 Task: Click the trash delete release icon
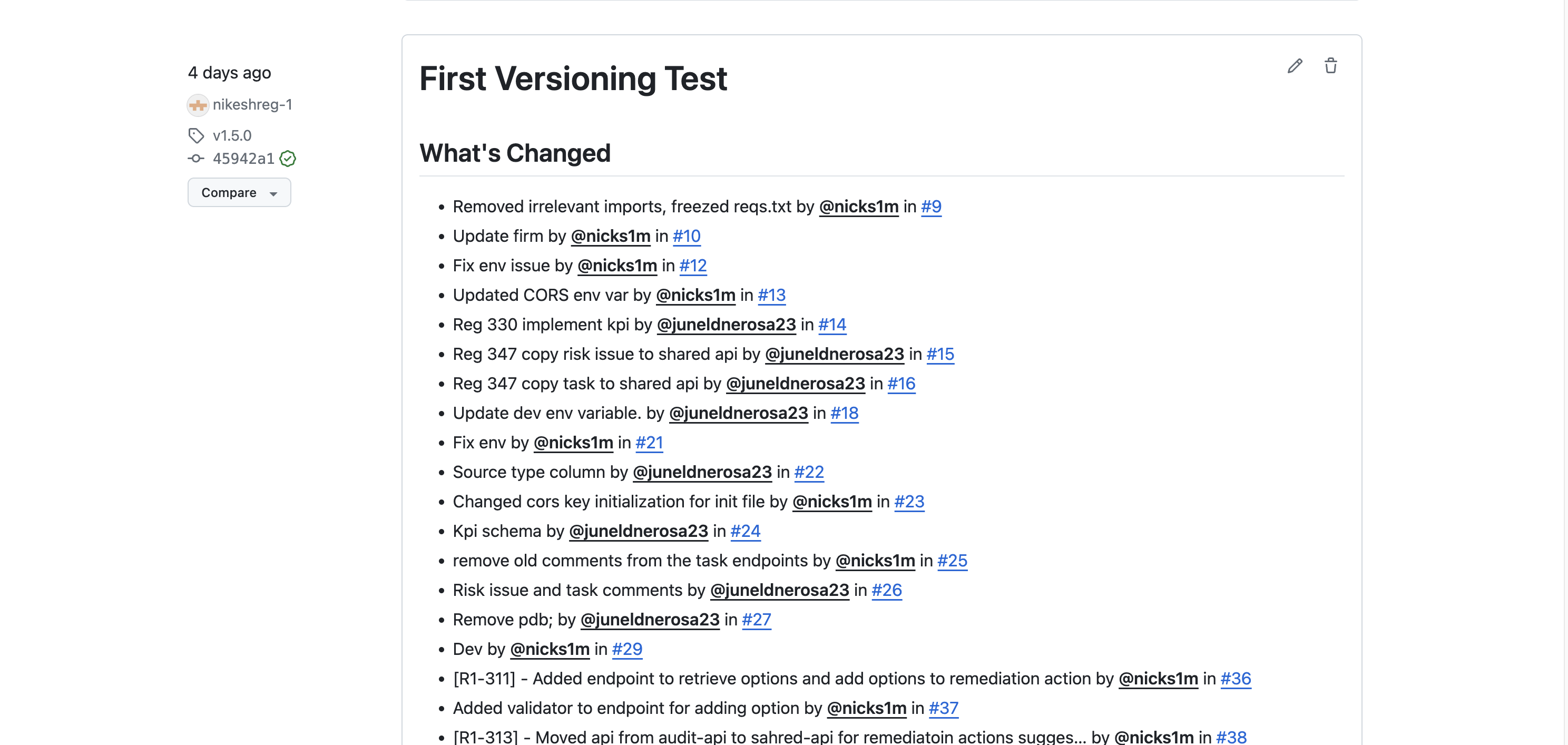(1330, 66)
